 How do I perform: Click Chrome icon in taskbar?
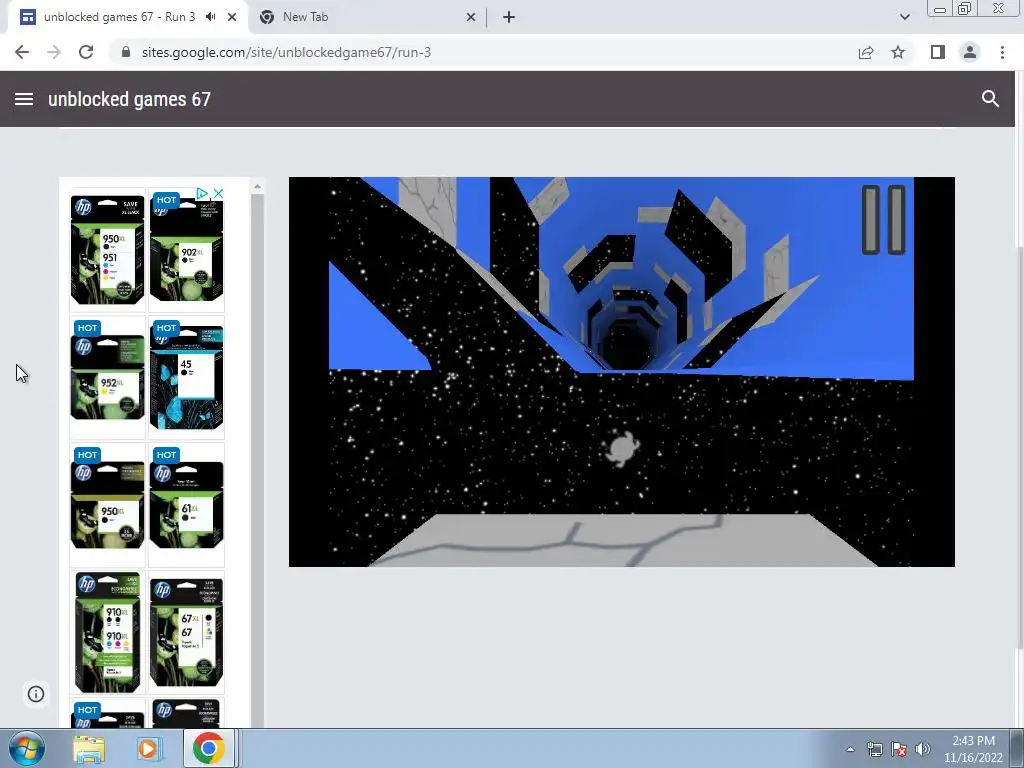(x=208, y=748)
